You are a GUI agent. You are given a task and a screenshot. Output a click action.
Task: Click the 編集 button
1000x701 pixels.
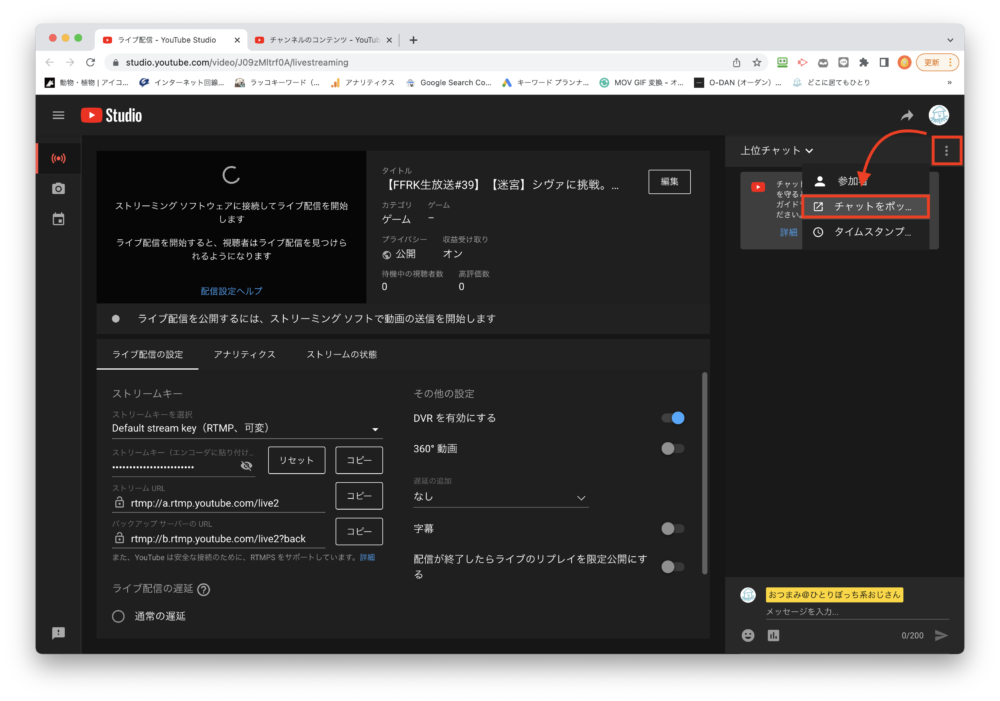click(x=669, y=182)
